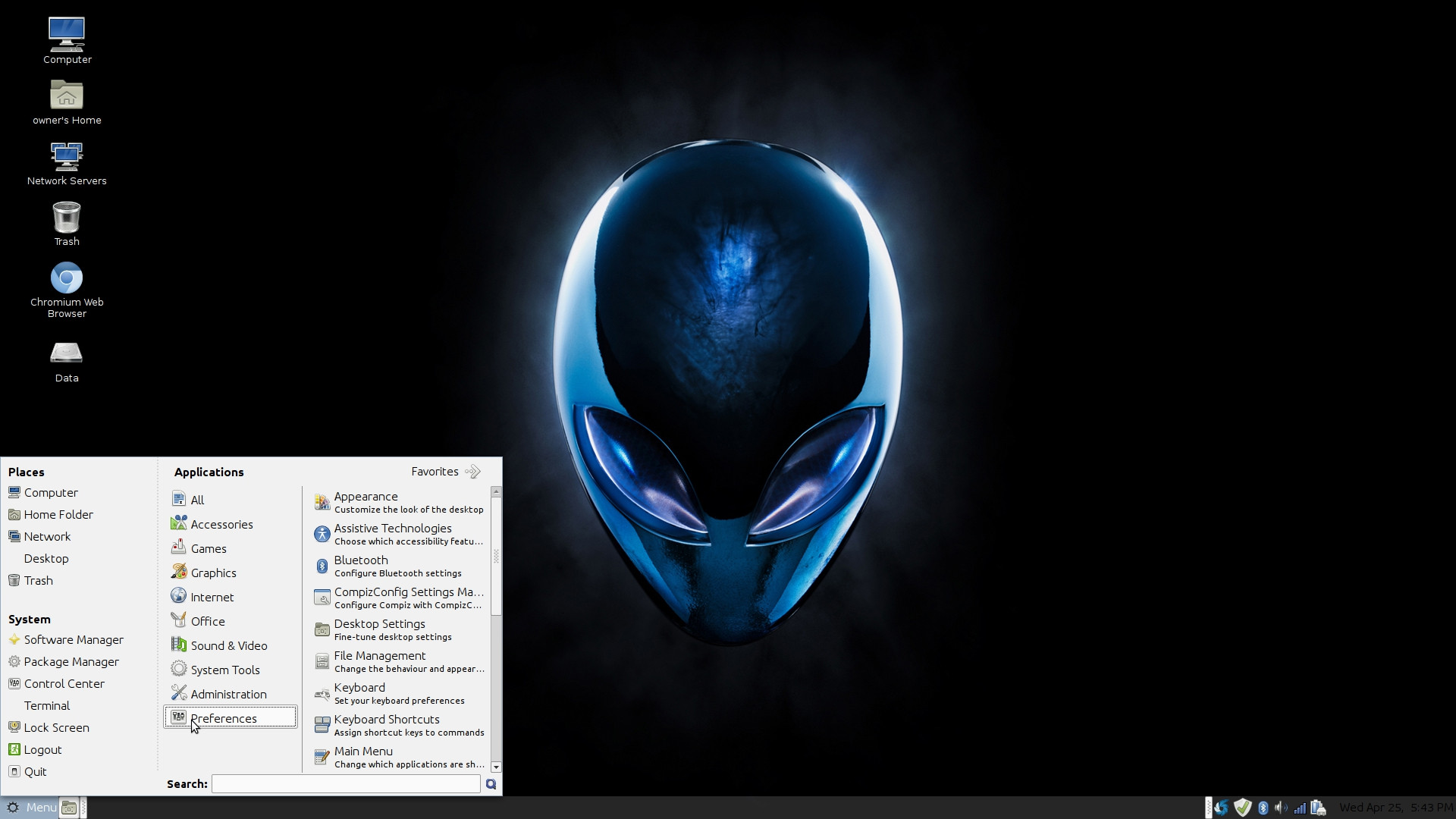1456x819 pixels.
Task: Click the network signal tray icon
Action: pos(1300,808)
